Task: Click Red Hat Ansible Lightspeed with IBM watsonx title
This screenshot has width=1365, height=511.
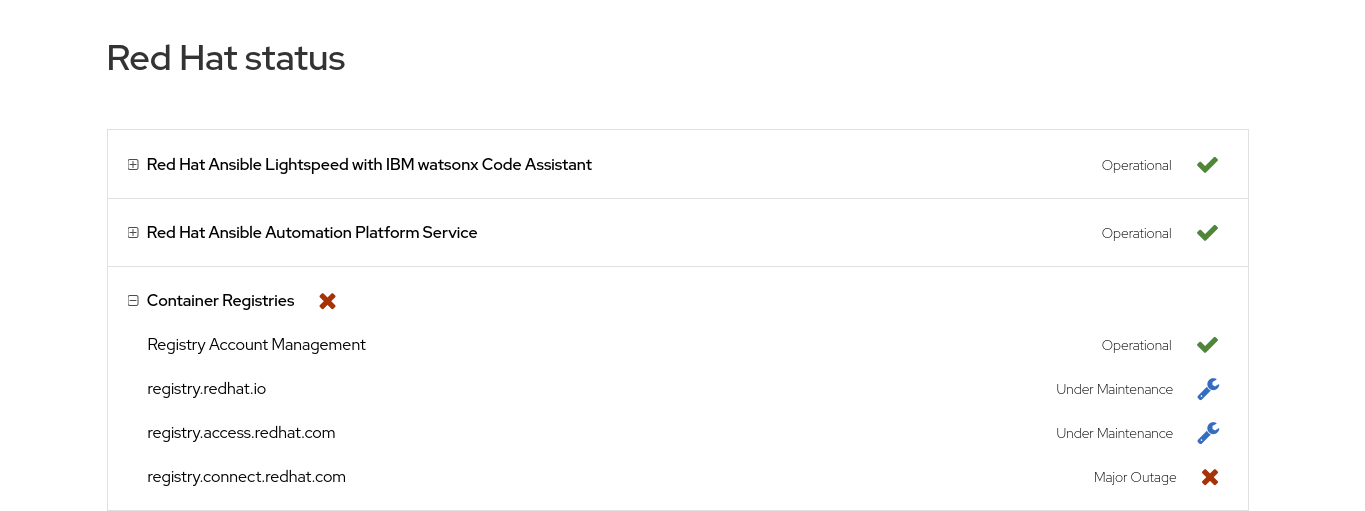Action: coord(369,165)
